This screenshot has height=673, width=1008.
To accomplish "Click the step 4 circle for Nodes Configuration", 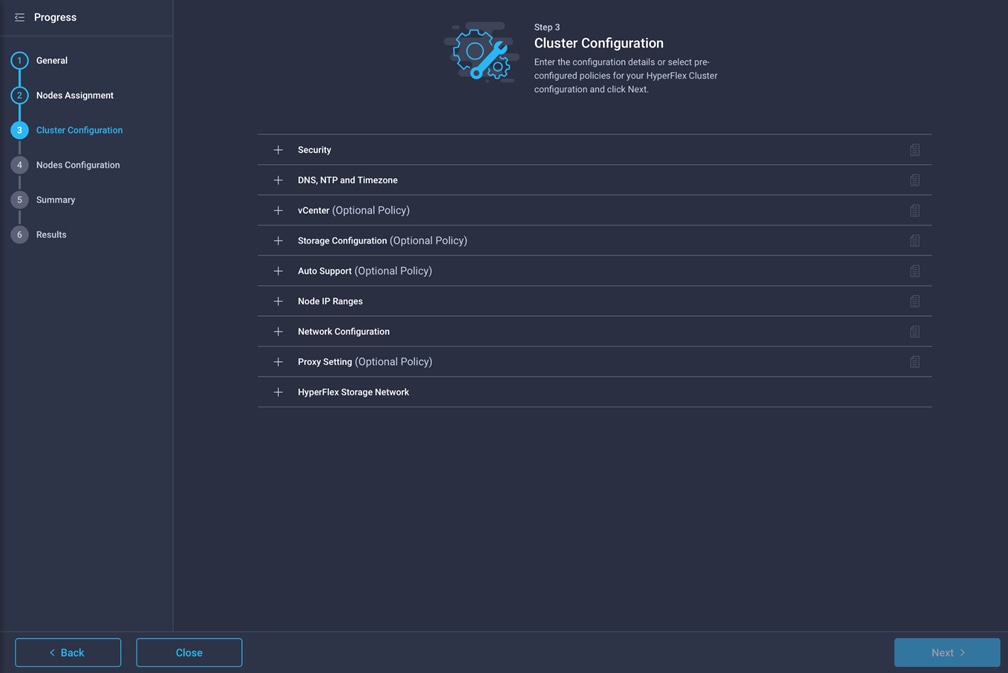I will [19, 165].
